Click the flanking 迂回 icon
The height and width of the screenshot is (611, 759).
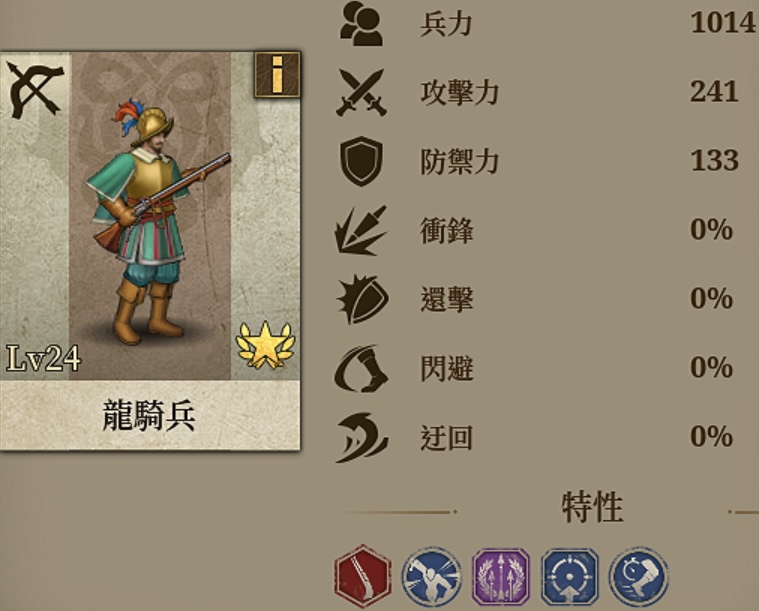coord(361,438)
